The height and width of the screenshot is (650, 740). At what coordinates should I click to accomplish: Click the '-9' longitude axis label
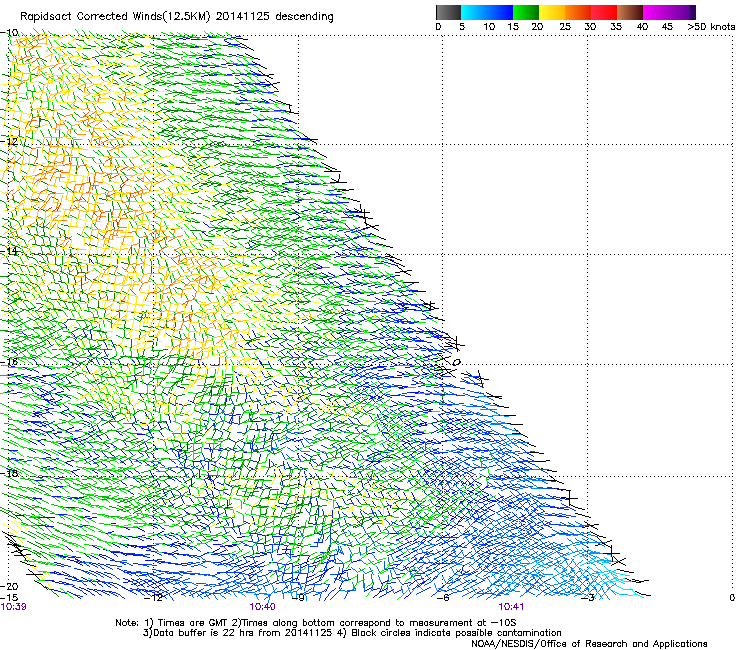click(299, 598)
